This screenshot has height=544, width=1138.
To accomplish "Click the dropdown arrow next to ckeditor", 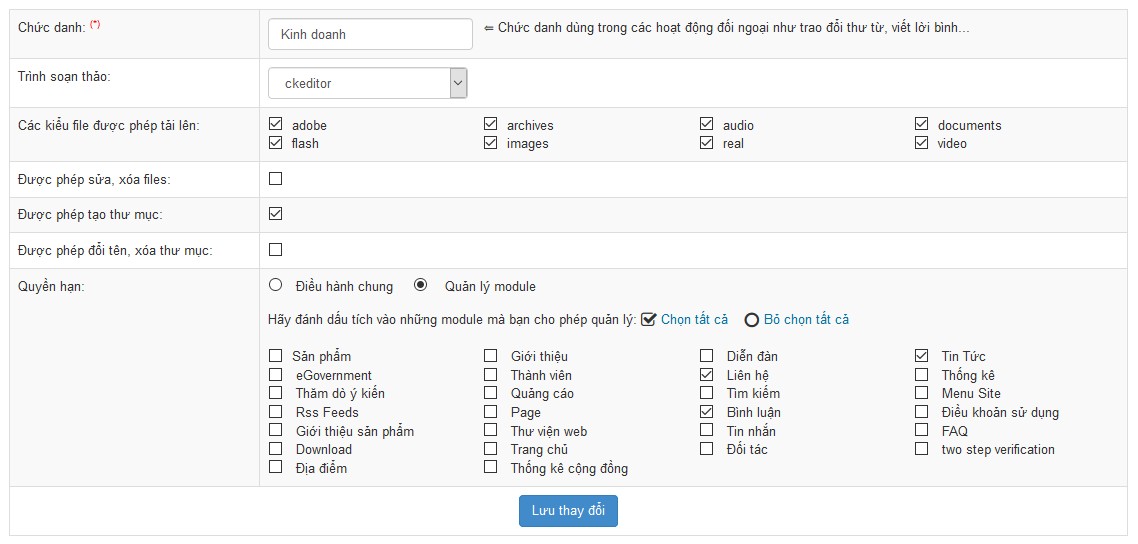I will (x=458, y=83).
